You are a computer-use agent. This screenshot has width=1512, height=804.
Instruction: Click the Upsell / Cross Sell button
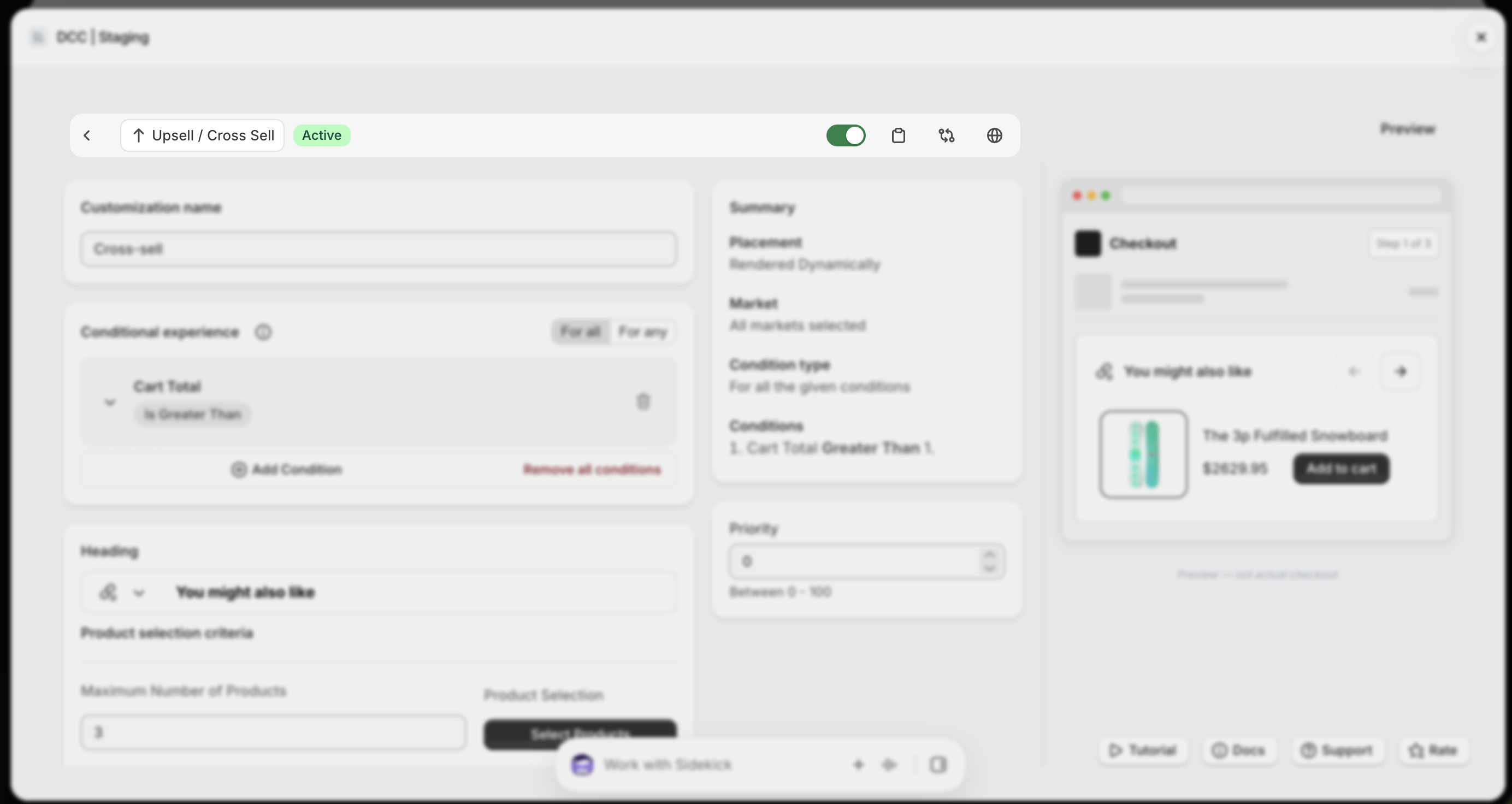(203, 135)
